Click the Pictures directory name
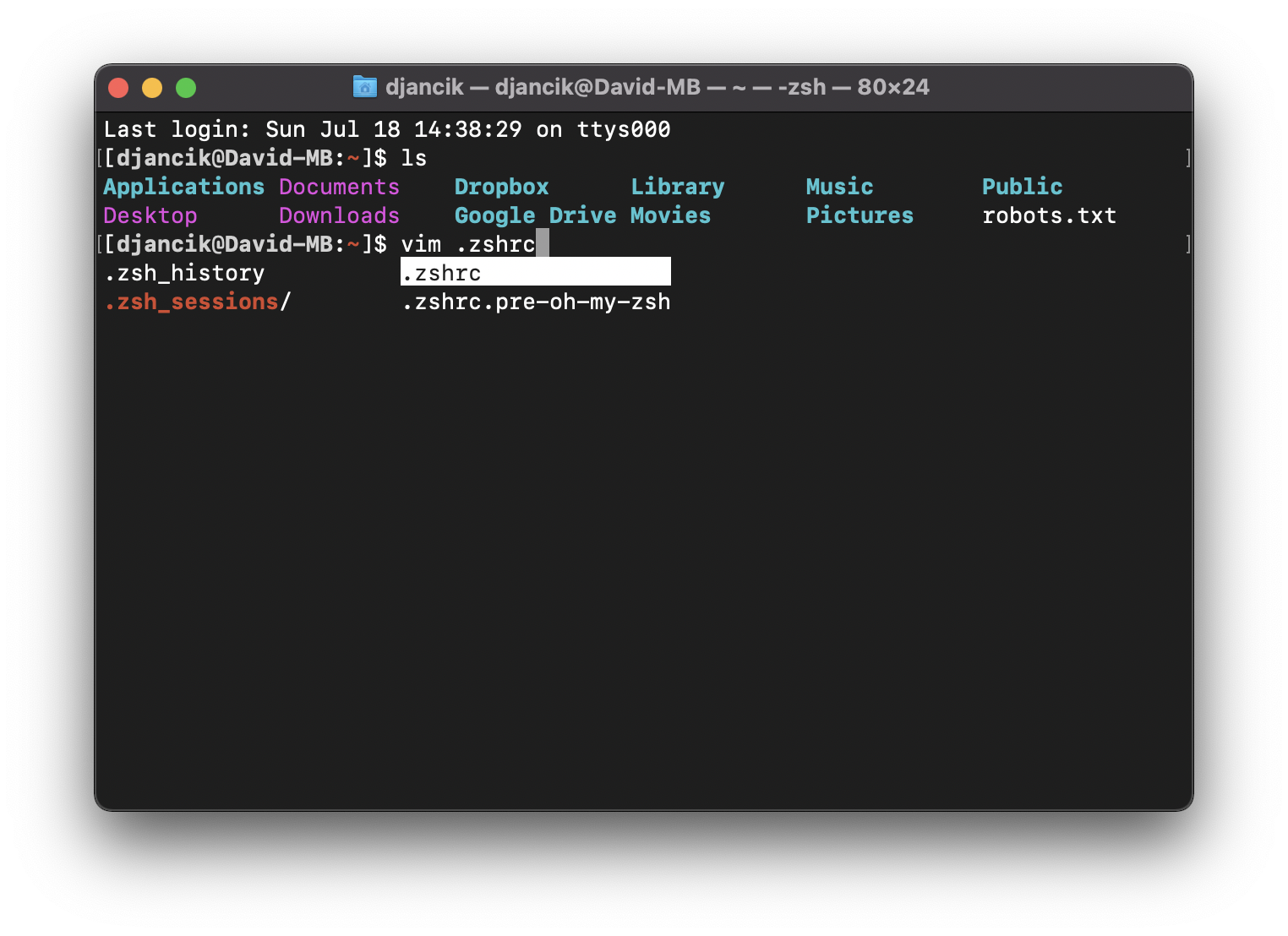 (x=860, y=215)
